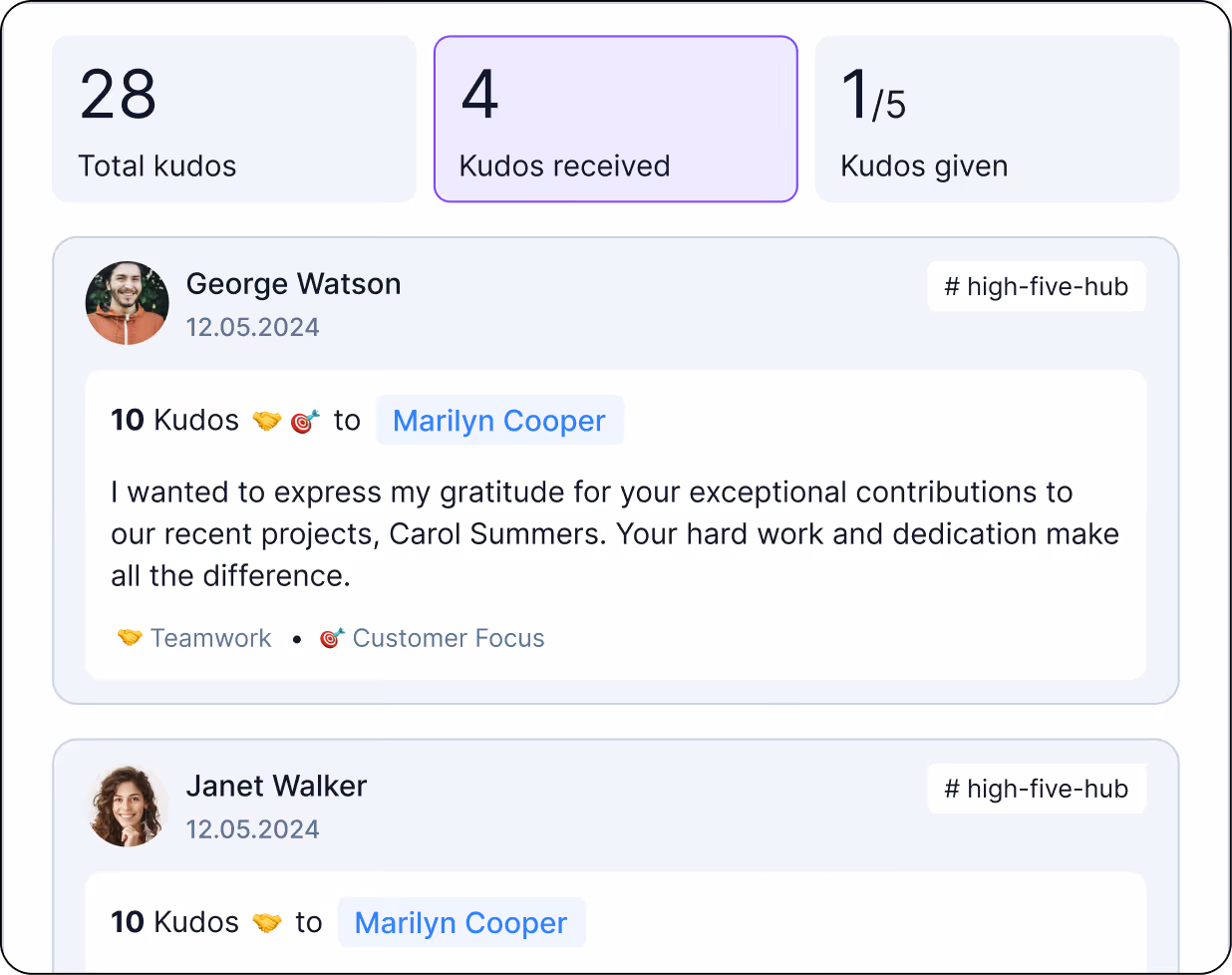Open high-five-hub channel tag on Janet's post

pos(1037,789)
